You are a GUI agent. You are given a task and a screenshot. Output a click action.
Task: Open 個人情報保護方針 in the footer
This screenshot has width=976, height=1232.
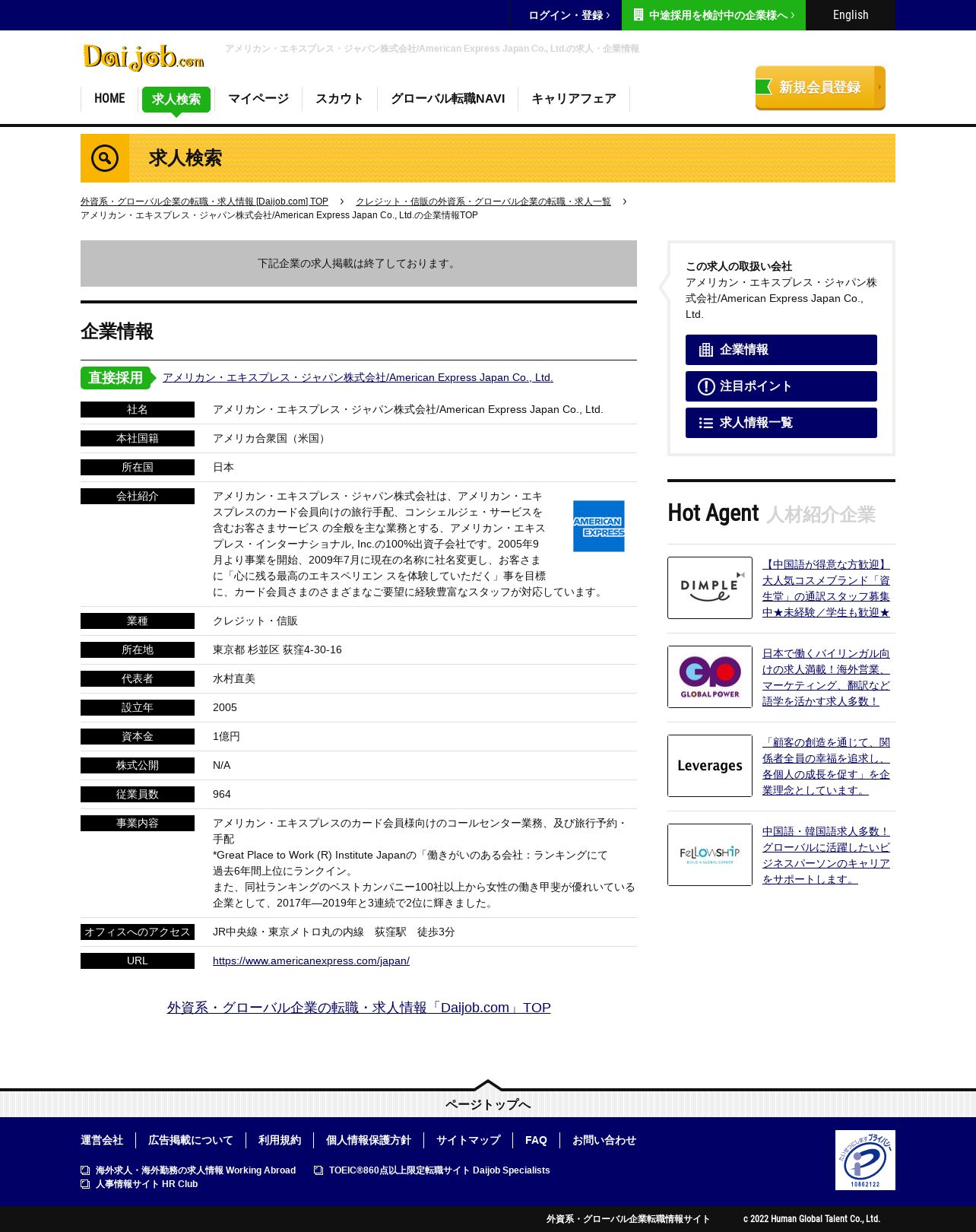369,1140
